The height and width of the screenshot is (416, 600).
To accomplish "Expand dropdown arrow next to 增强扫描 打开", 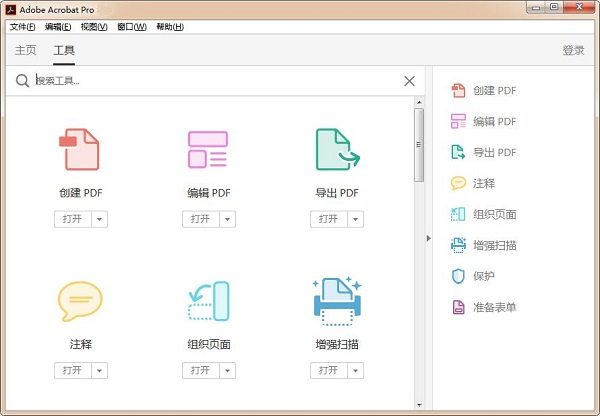I will pos(357,371).
